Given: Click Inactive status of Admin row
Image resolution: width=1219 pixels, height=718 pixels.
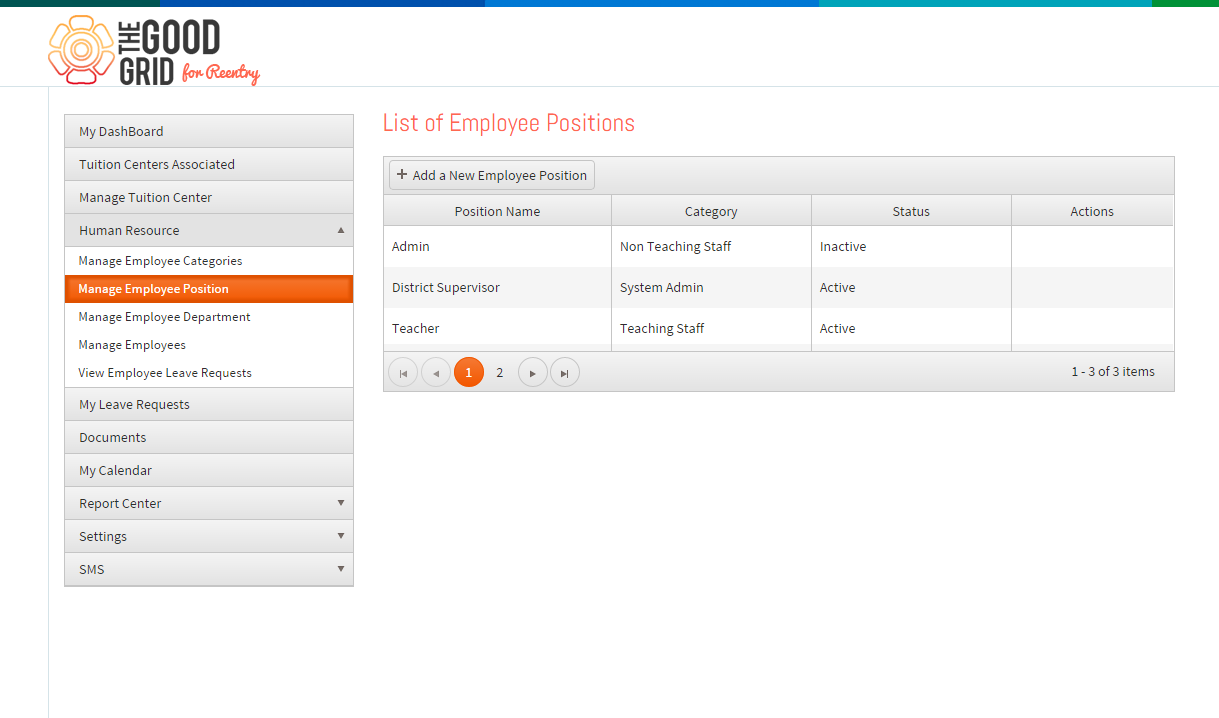Looking at the screenshot, I should [x=911, y=246].
